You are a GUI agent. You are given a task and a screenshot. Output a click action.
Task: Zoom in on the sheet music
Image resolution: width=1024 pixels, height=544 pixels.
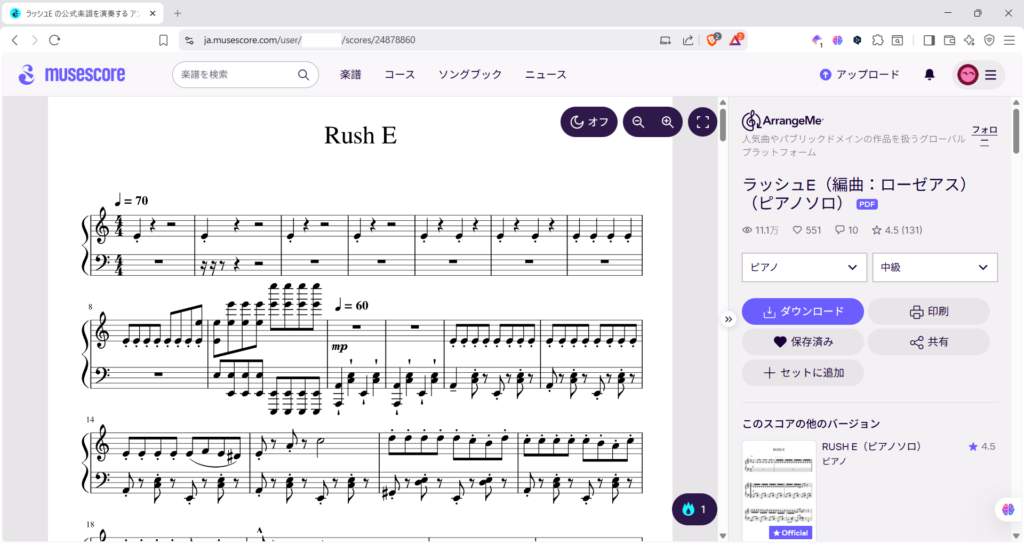tap(667, 122)
